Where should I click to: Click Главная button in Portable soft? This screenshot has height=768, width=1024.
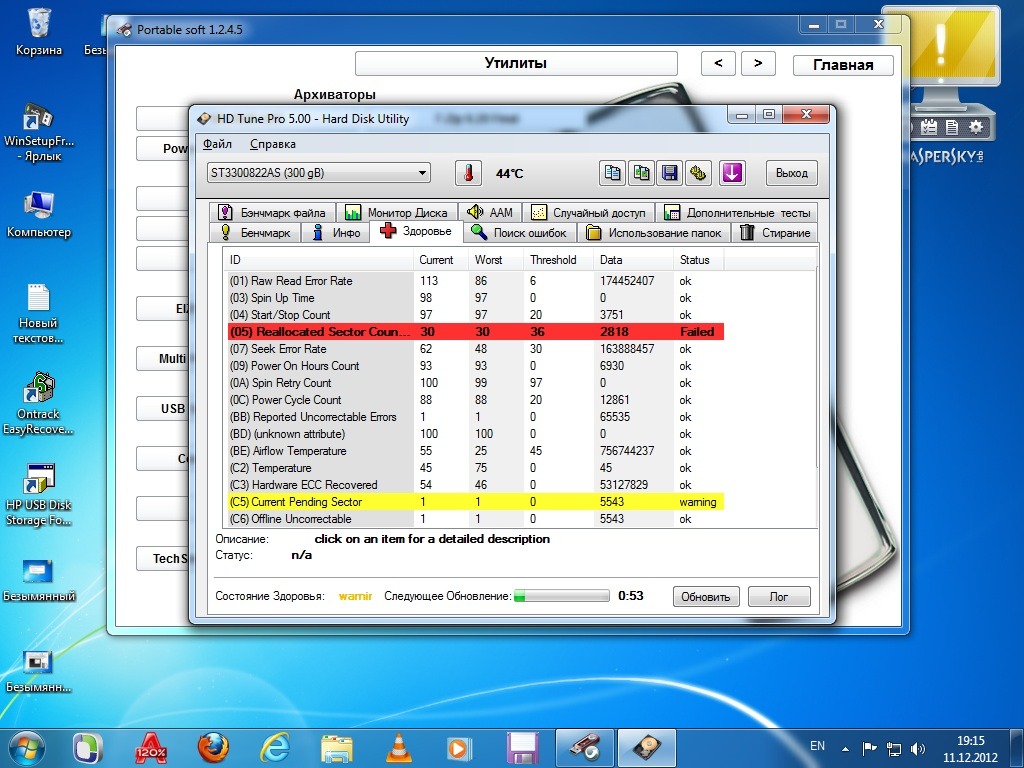click(842, 65)
